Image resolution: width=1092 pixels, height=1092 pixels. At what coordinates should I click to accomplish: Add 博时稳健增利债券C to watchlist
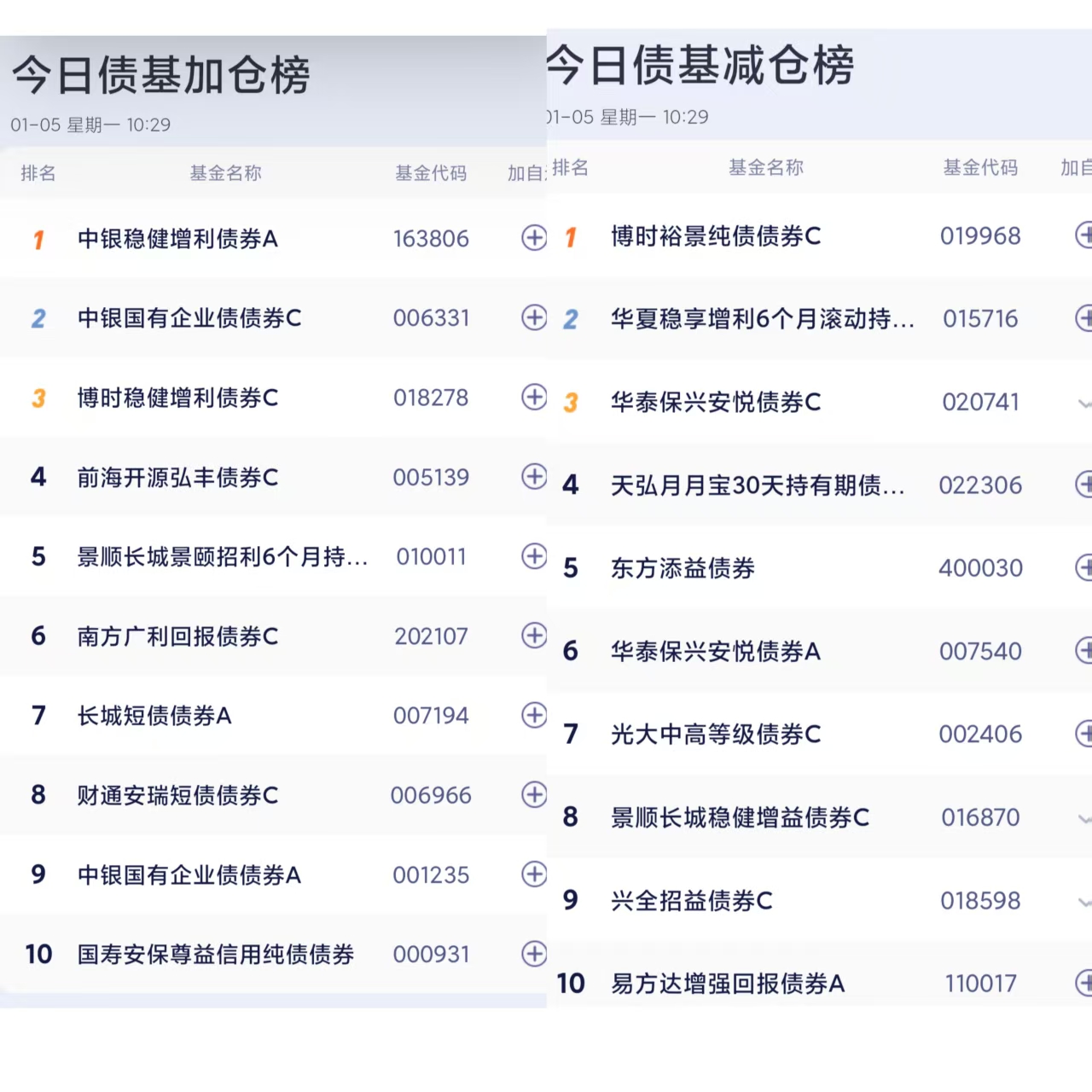(x=534, y=397)
